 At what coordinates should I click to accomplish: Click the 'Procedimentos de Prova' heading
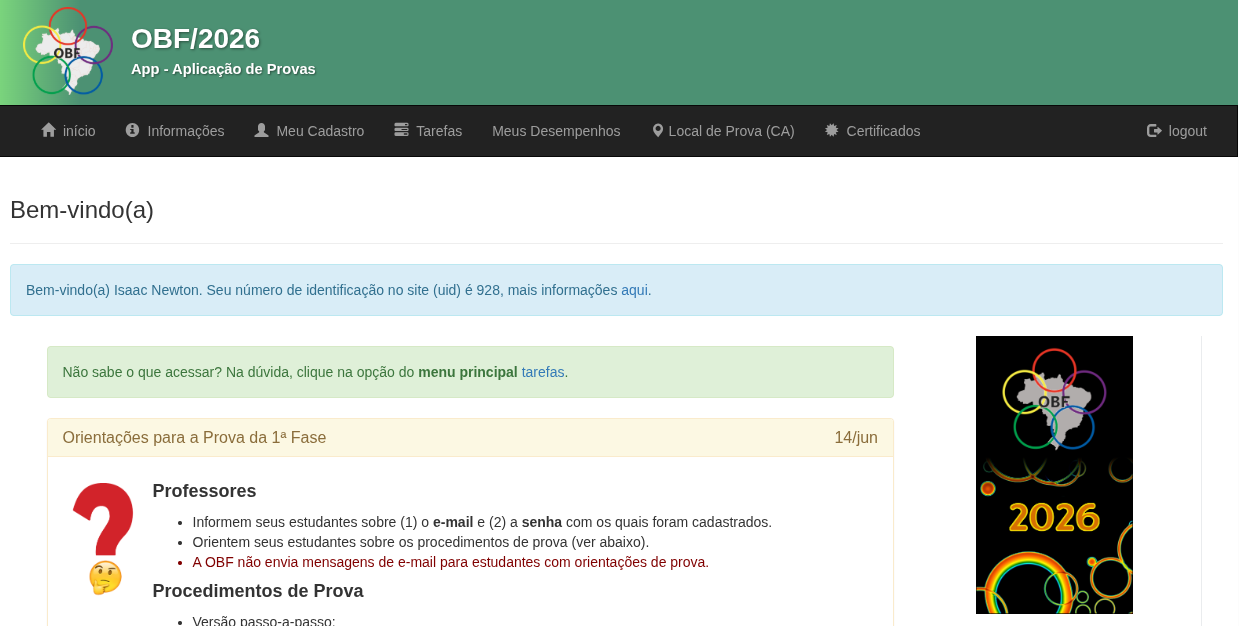[x=258, y=591]
